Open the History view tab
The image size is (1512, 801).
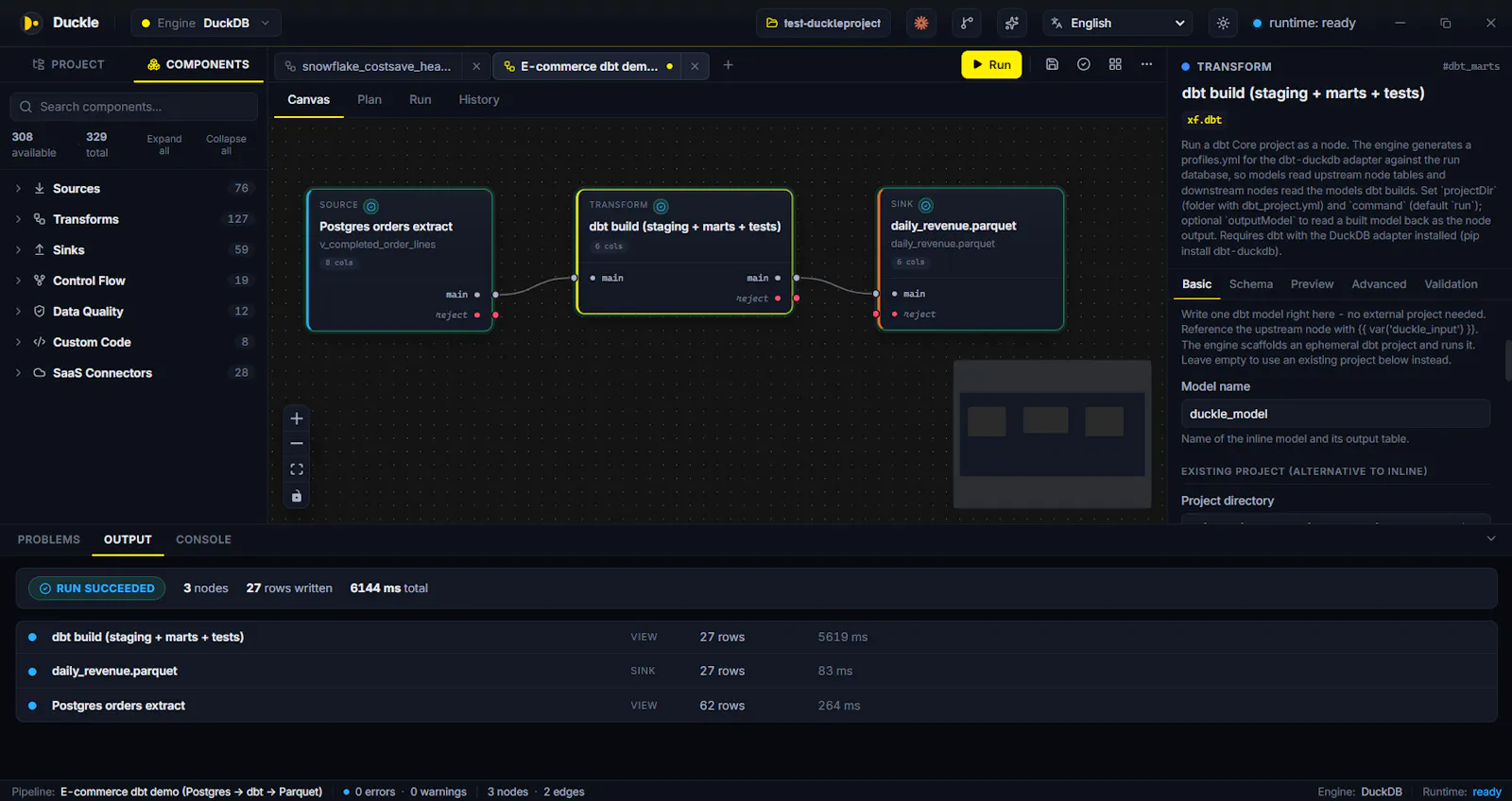[479, 99]
